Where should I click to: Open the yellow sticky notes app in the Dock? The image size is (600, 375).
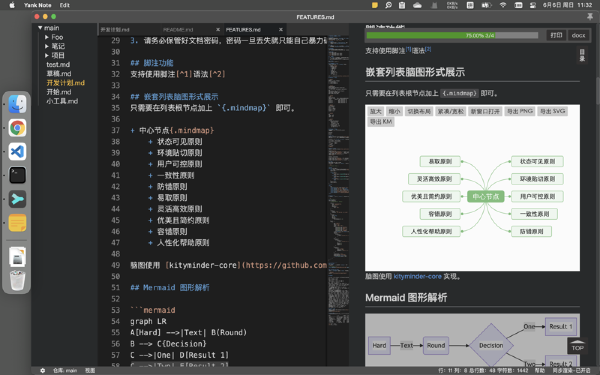click(17, 223)
